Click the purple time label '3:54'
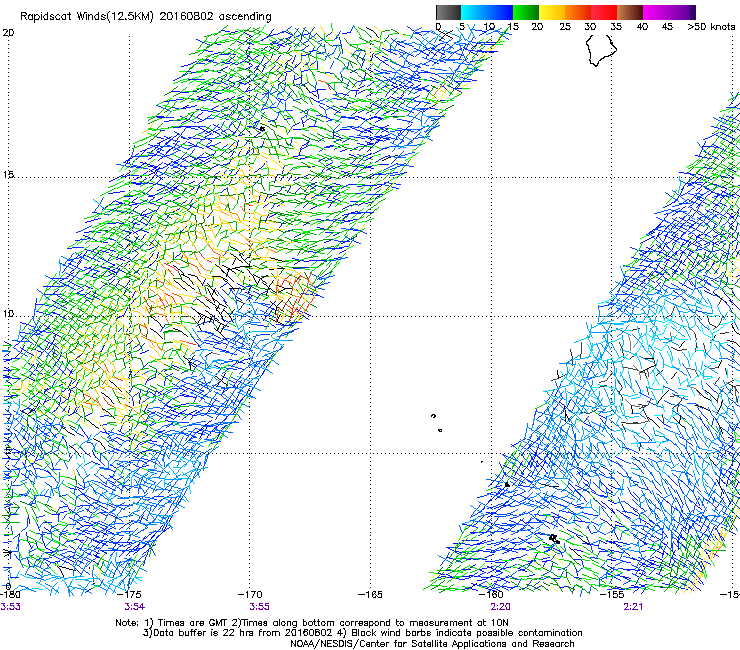This screenshot has height=650, width=740. (x=135, y=607)
